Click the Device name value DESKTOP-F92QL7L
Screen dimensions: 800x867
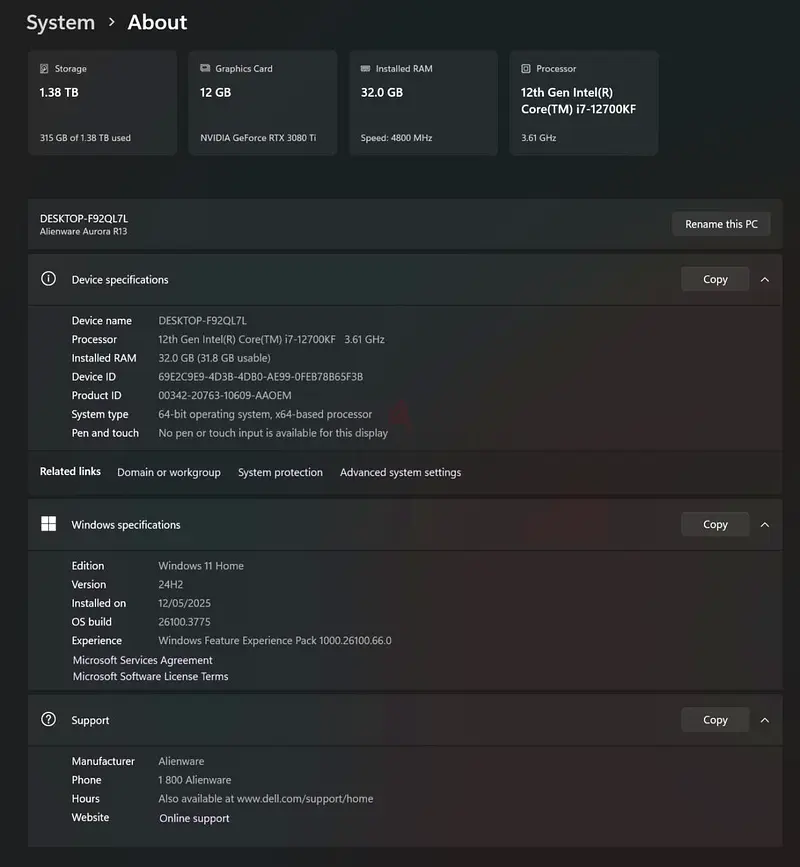(202, 321)
